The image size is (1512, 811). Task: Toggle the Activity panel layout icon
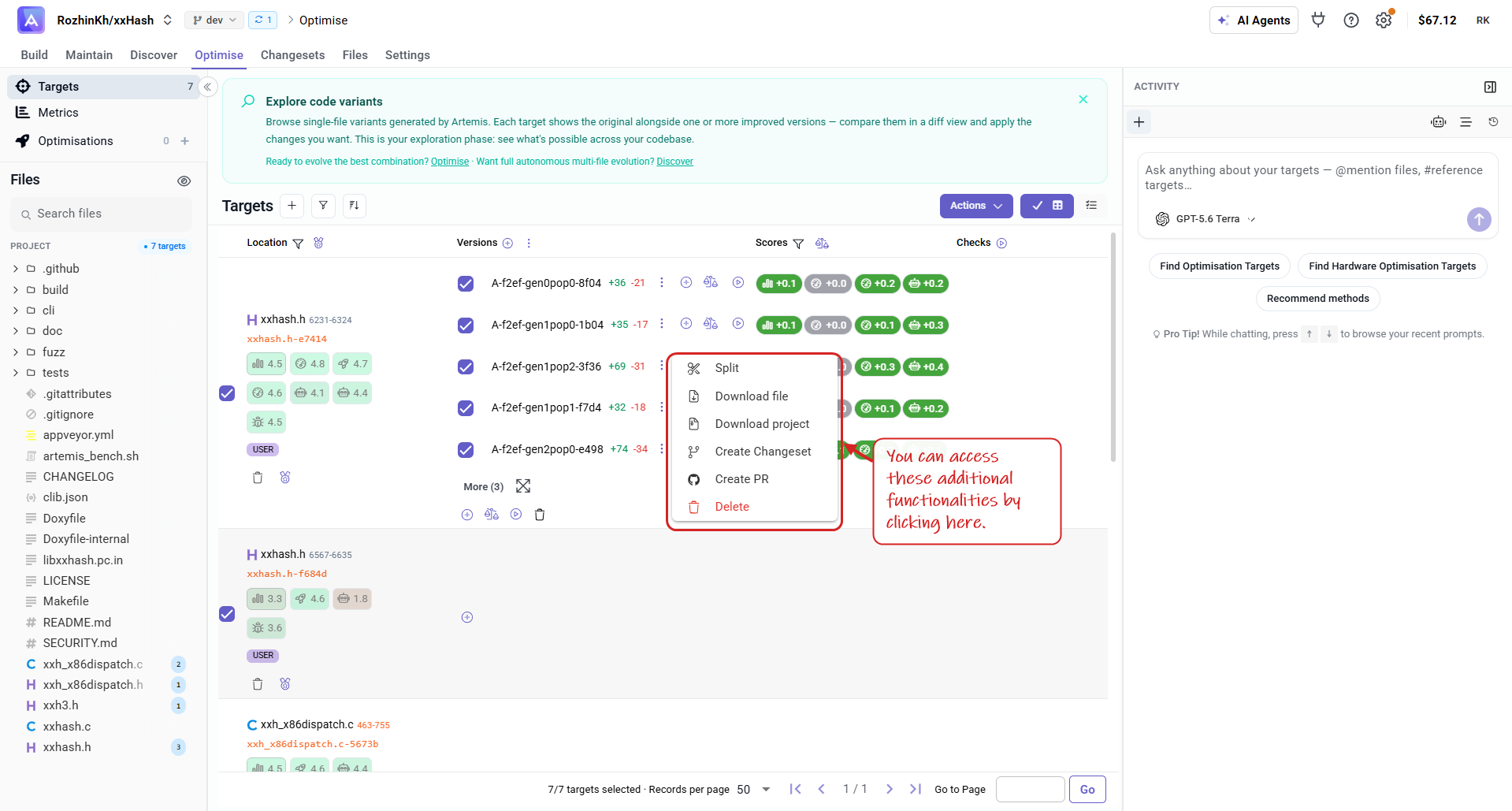click(x=1490, y=87)
